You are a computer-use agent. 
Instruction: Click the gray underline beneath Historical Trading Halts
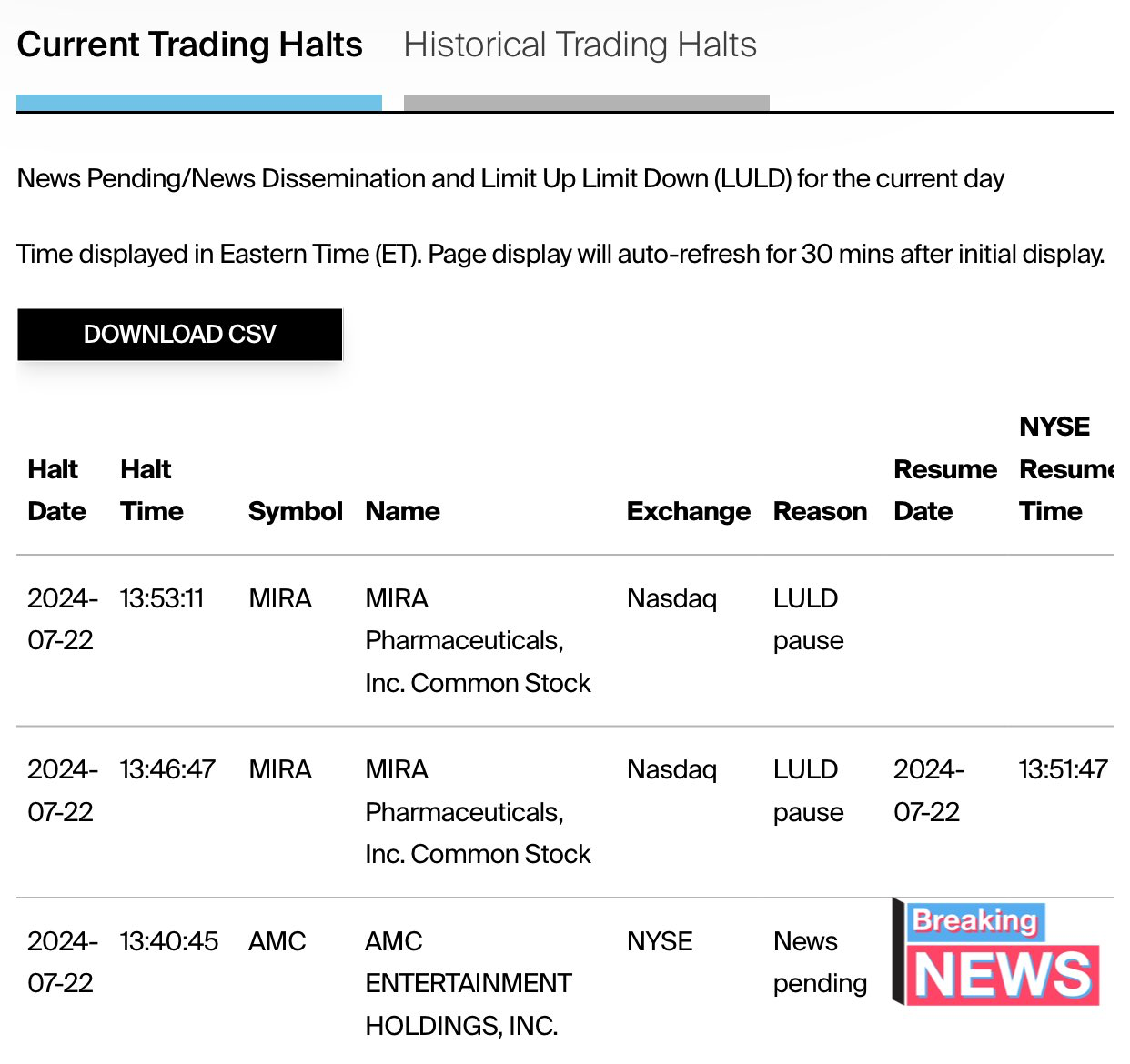click(x=587, y=103)
